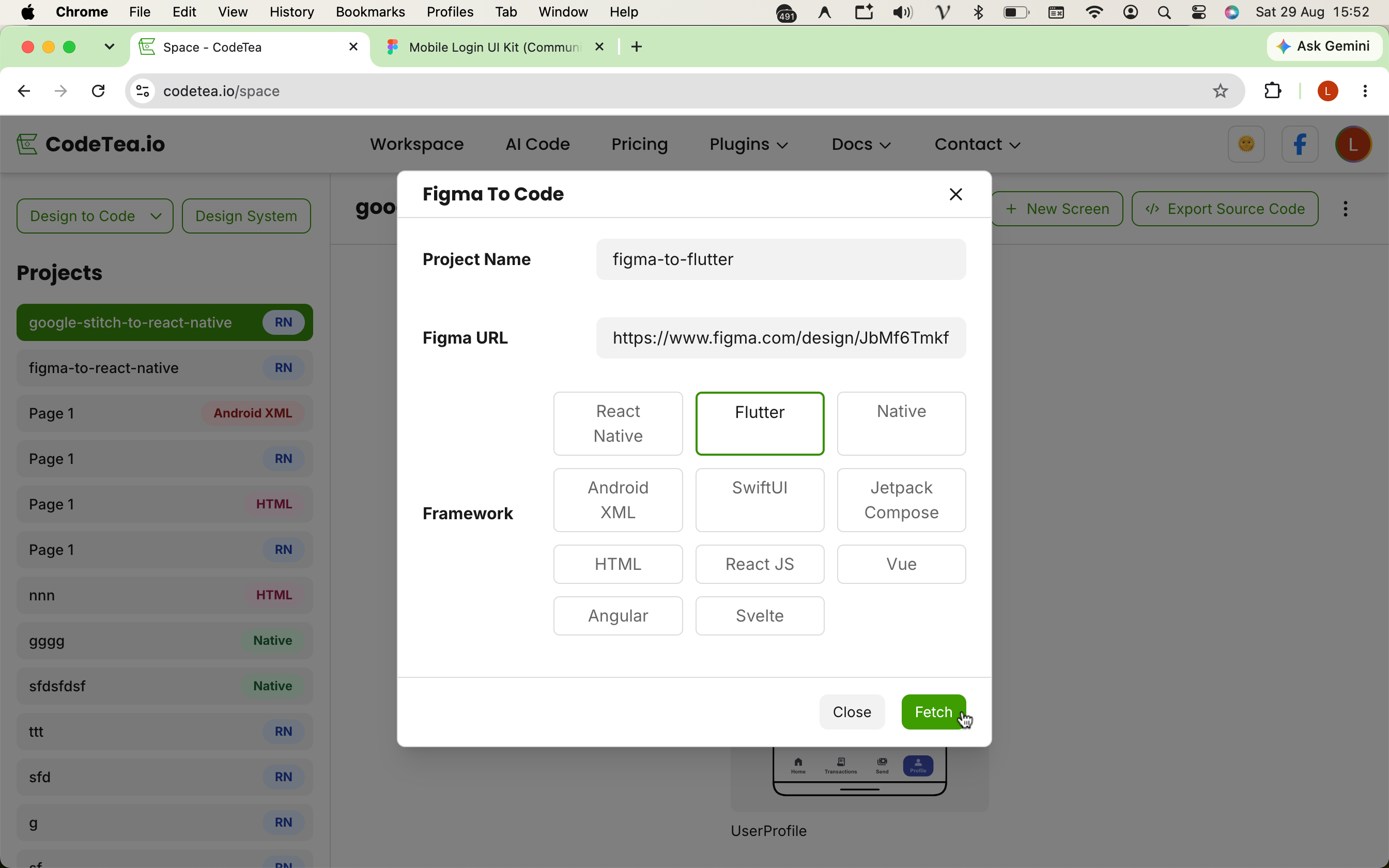The image size is (1389, 868).
Task: Open the Workspace nav item
Action: [x=416, y=144]
